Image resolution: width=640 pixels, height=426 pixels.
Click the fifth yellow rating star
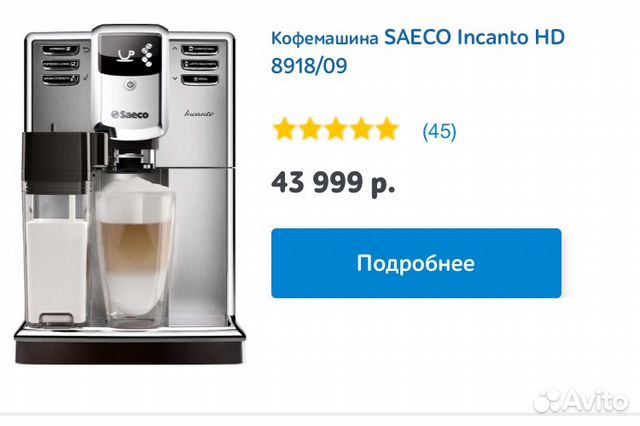[387, 129]
